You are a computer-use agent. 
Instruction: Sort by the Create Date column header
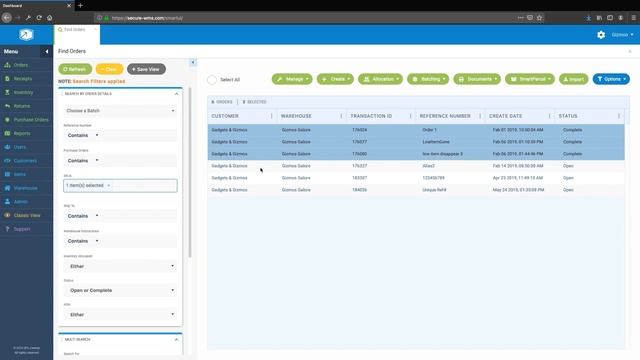[505, 116]
